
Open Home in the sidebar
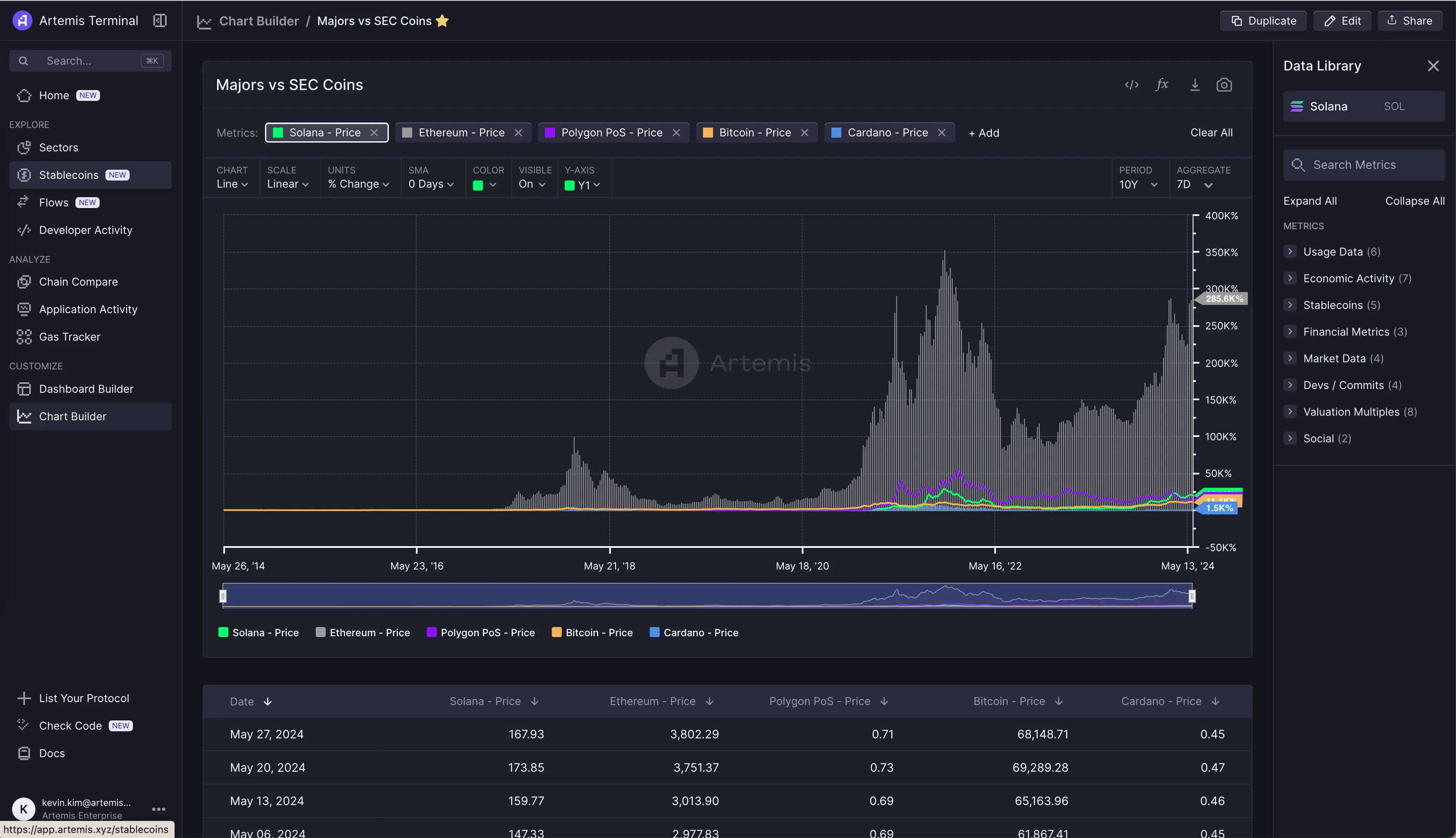pos(90,95)
